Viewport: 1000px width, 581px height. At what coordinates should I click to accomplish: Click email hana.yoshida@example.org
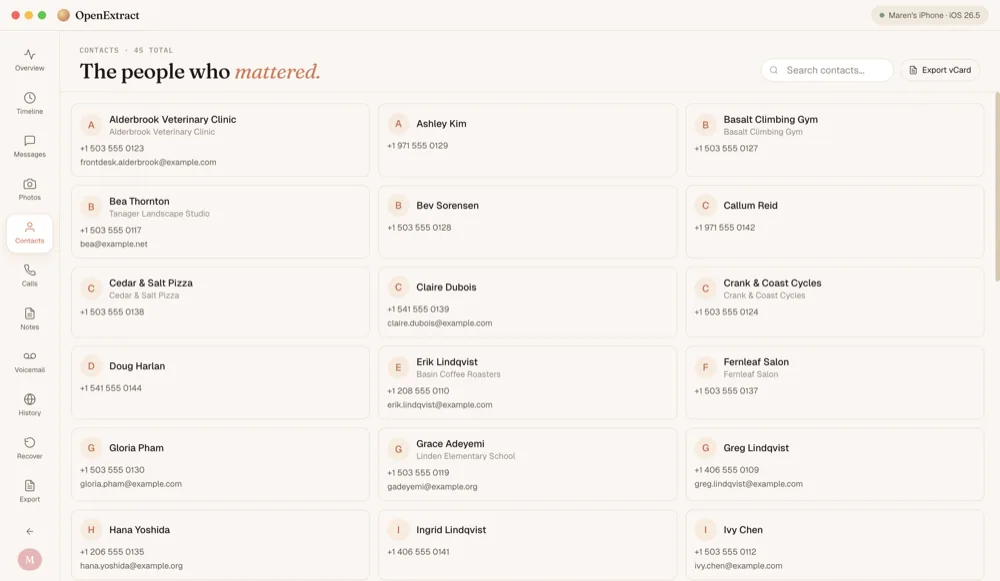pos(131,566)
